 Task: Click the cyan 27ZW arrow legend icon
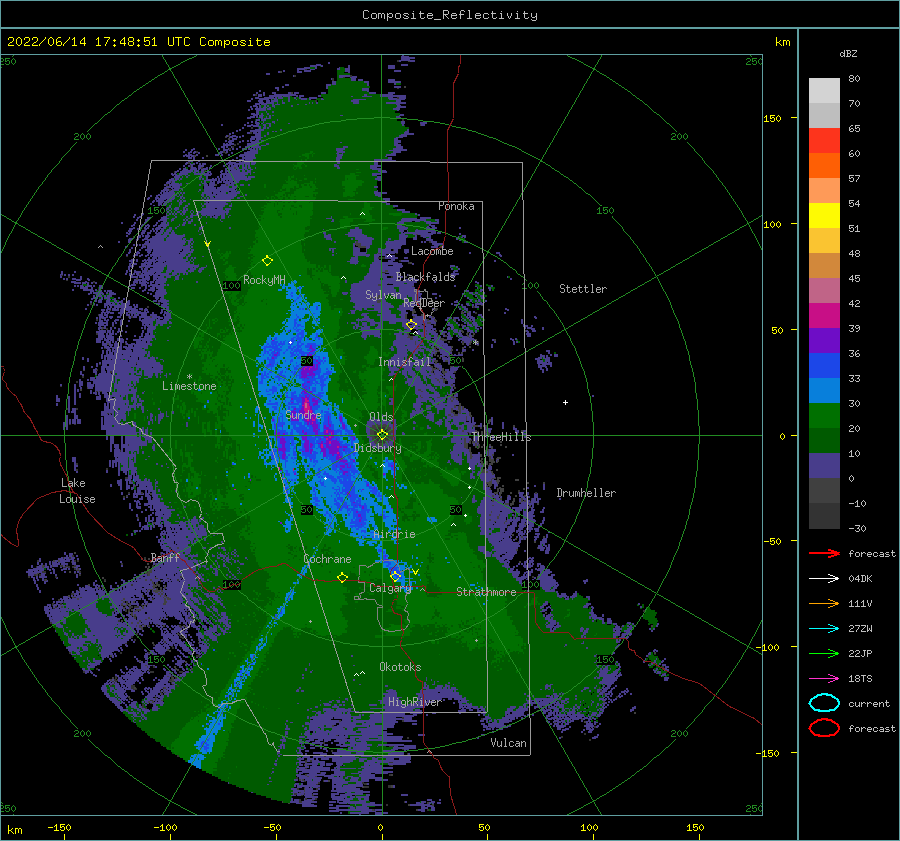pos(824,629)
